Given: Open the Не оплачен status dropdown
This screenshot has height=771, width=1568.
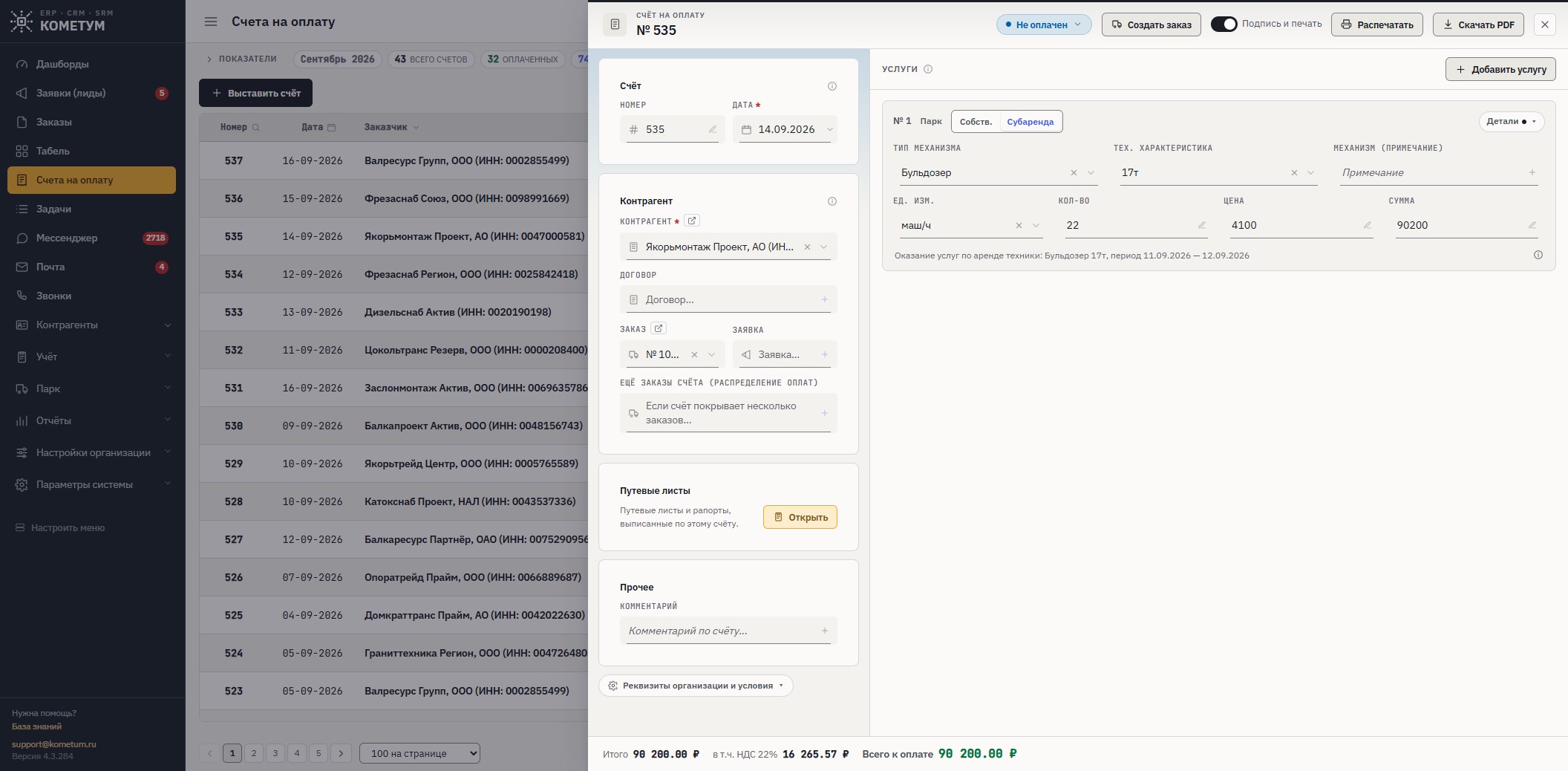Looking at the screenshot, I should tap(1043, 25).
